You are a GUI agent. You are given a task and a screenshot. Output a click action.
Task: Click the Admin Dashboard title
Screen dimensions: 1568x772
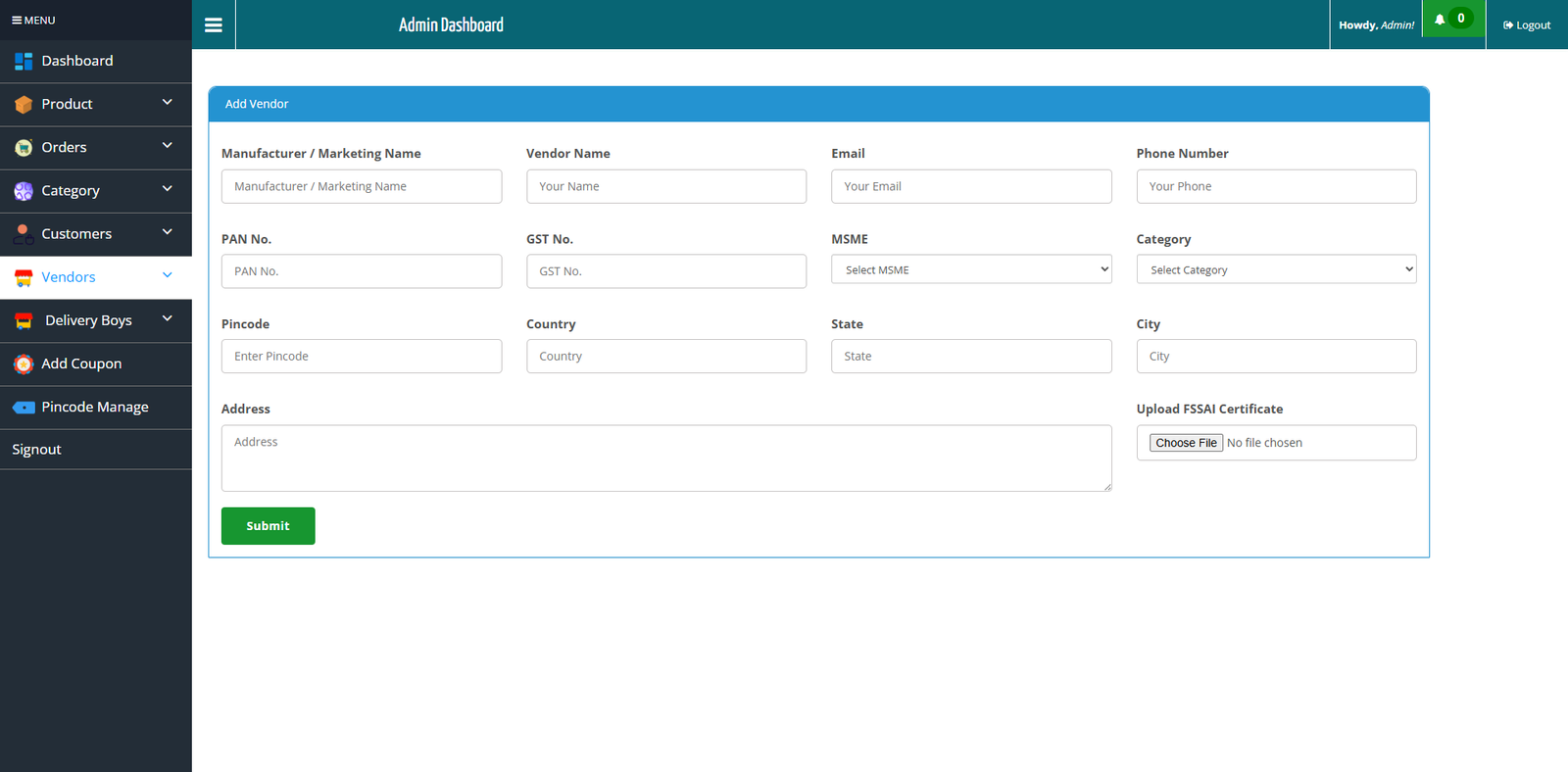pyautogui.click(x=451, y=25)
